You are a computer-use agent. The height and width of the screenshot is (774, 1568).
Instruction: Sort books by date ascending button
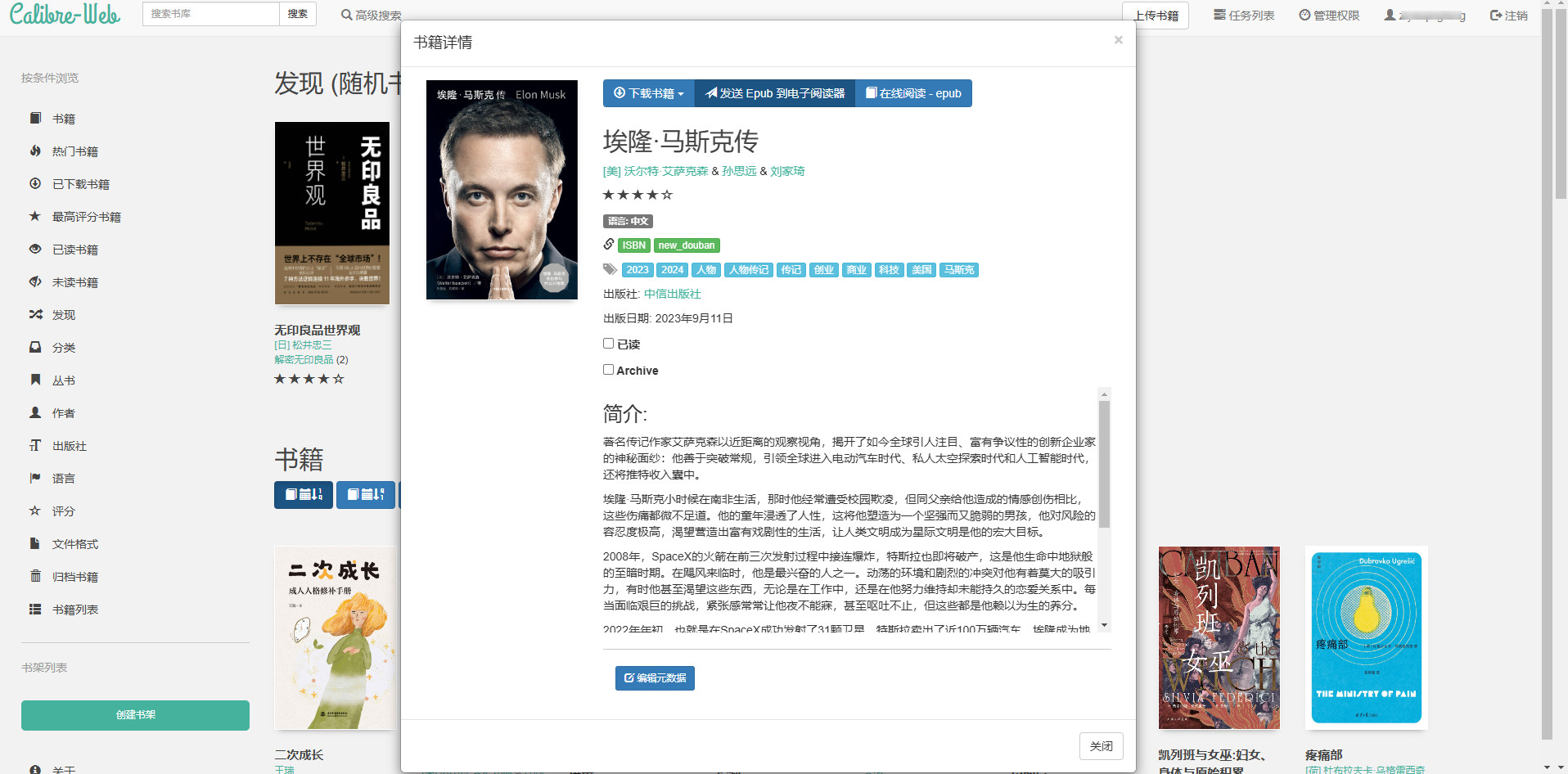366,494
